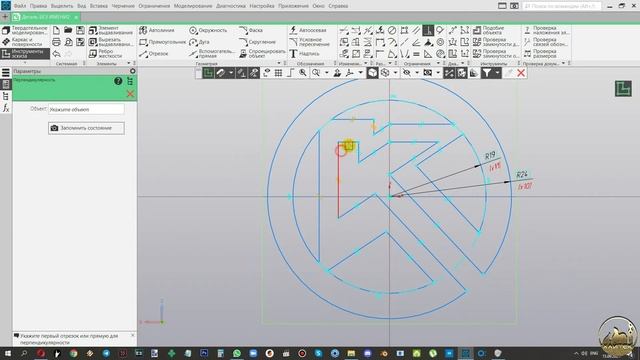Toggle wireframe cube display mode

point(385,73)
